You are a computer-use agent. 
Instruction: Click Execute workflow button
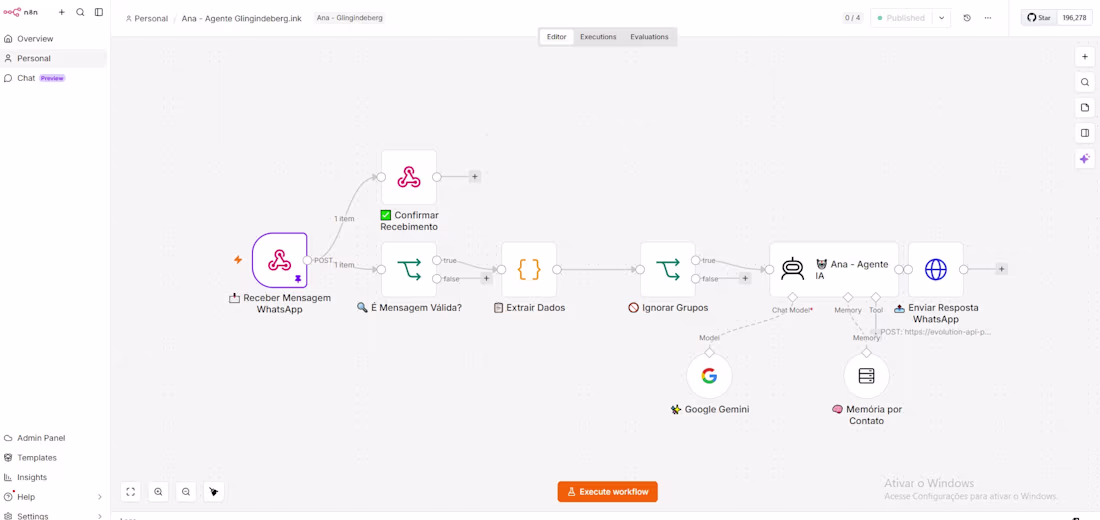(x=608, y=492)
